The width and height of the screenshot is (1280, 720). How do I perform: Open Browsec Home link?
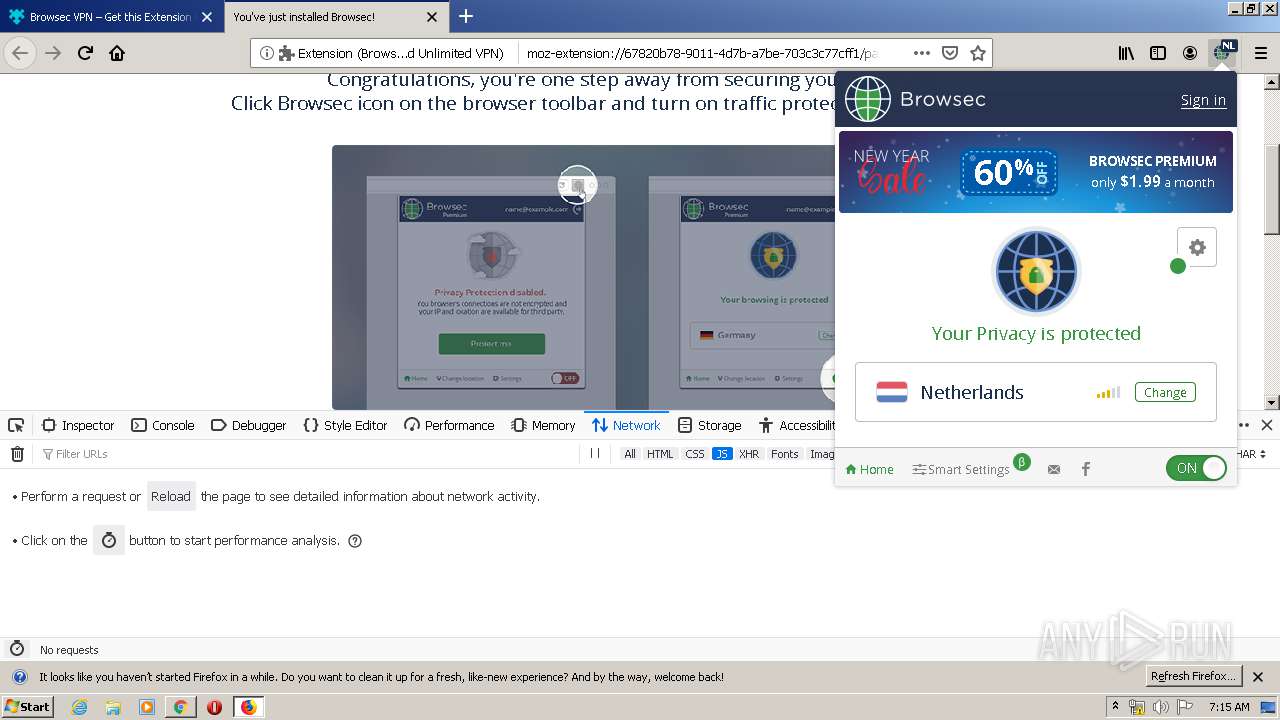[869, 469]
